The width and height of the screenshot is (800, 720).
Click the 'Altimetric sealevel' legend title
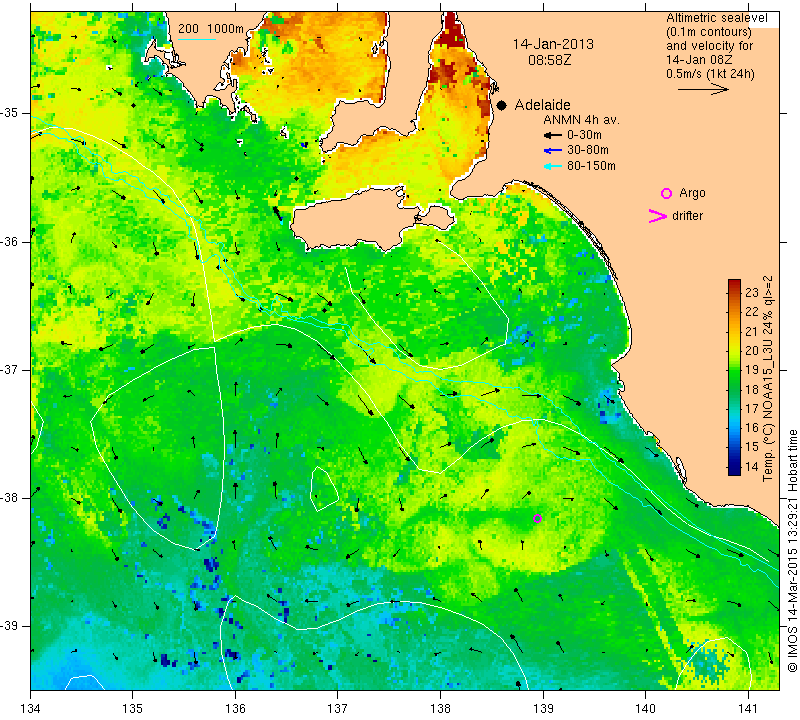[717, 18]
